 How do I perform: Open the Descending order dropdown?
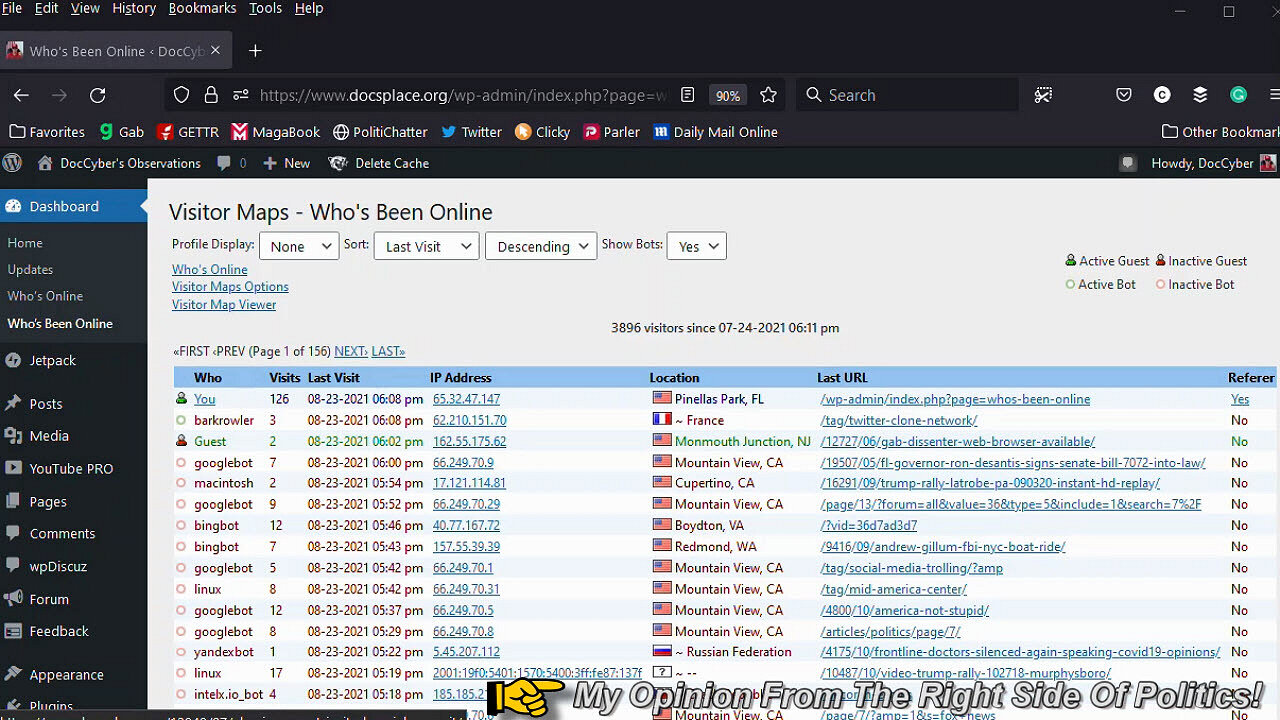tap(541, 246)
